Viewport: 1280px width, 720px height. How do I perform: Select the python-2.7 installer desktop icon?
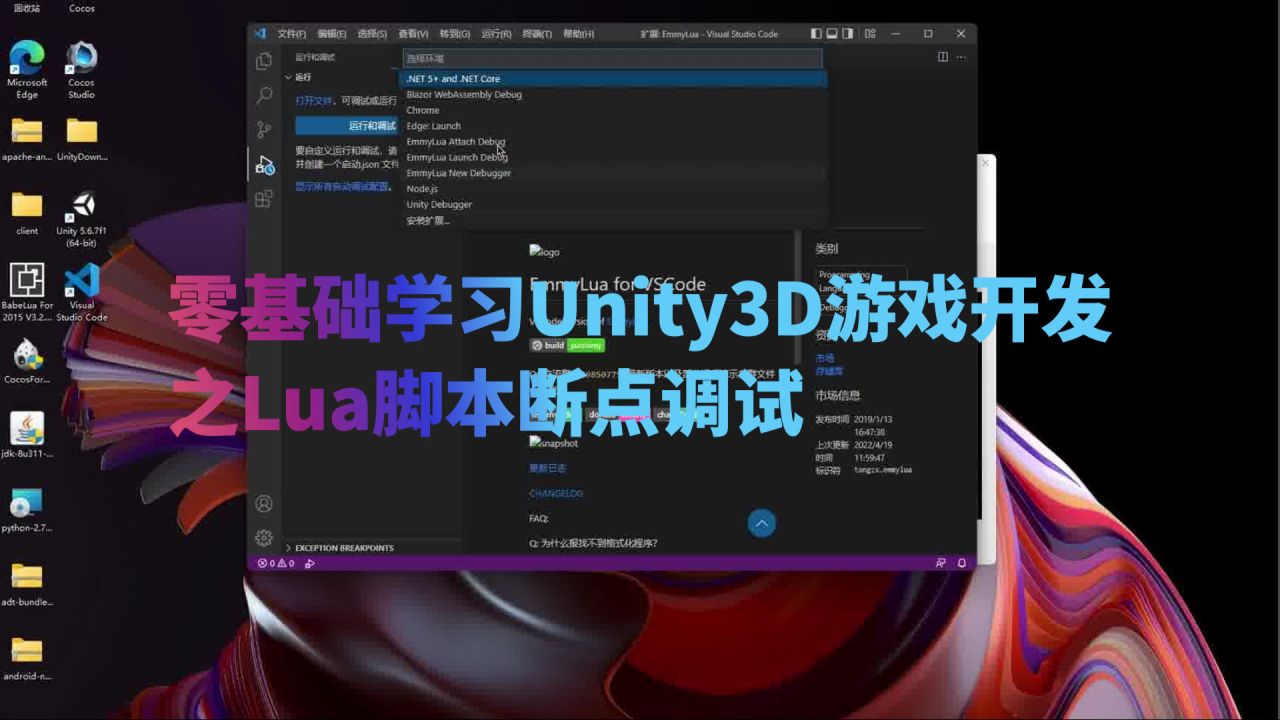pyautogui.click(x=27, y=510)
